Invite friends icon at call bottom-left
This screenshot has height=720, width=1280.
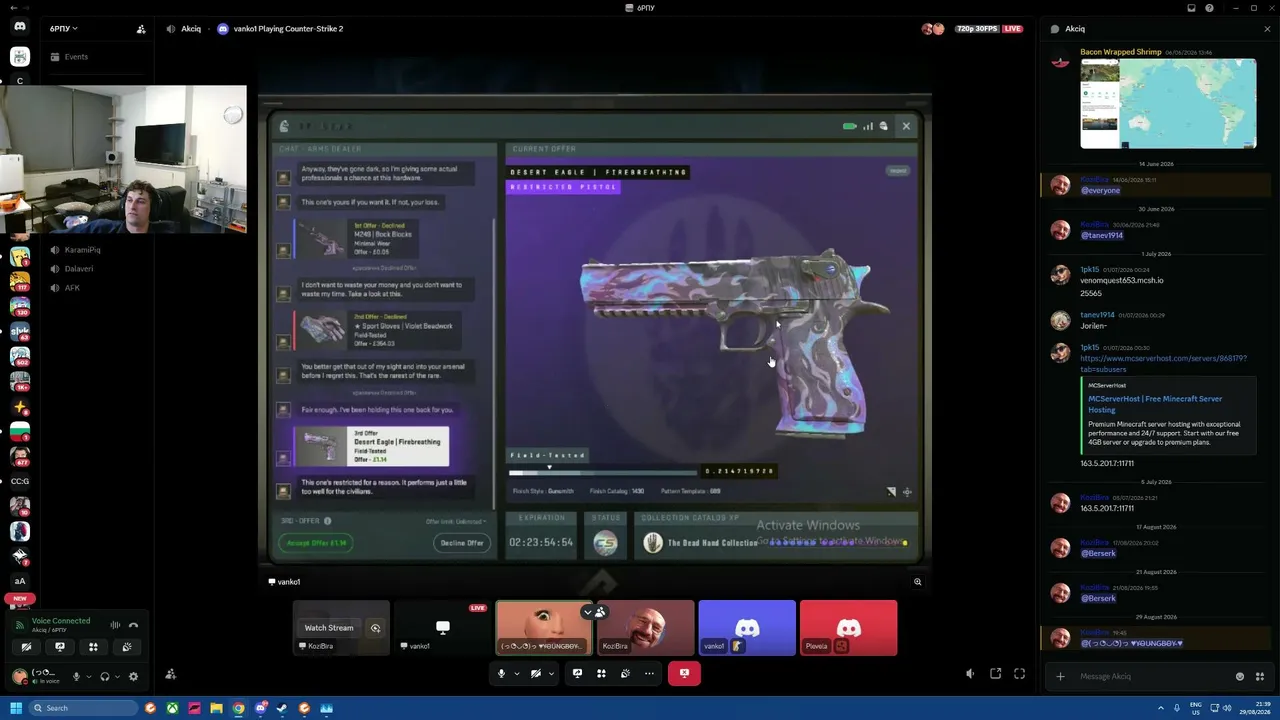[x=171, y=674]
